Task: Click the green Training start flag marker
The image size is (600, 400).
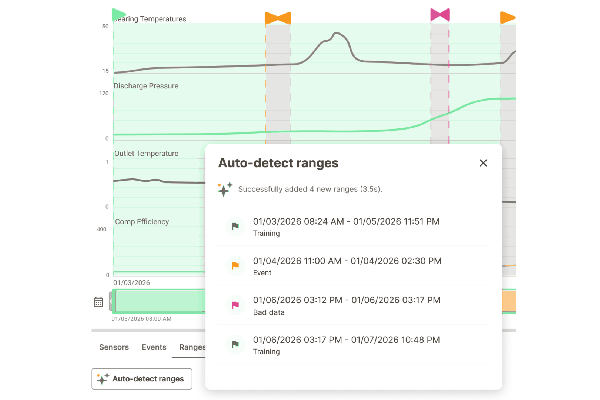Action: (x=119, y=15)
